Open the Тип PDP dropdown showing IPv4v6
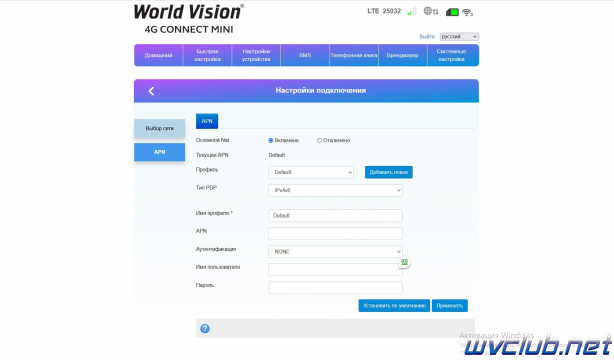Image resolution: width=614 pixels, height=360 pixels. 335,190
